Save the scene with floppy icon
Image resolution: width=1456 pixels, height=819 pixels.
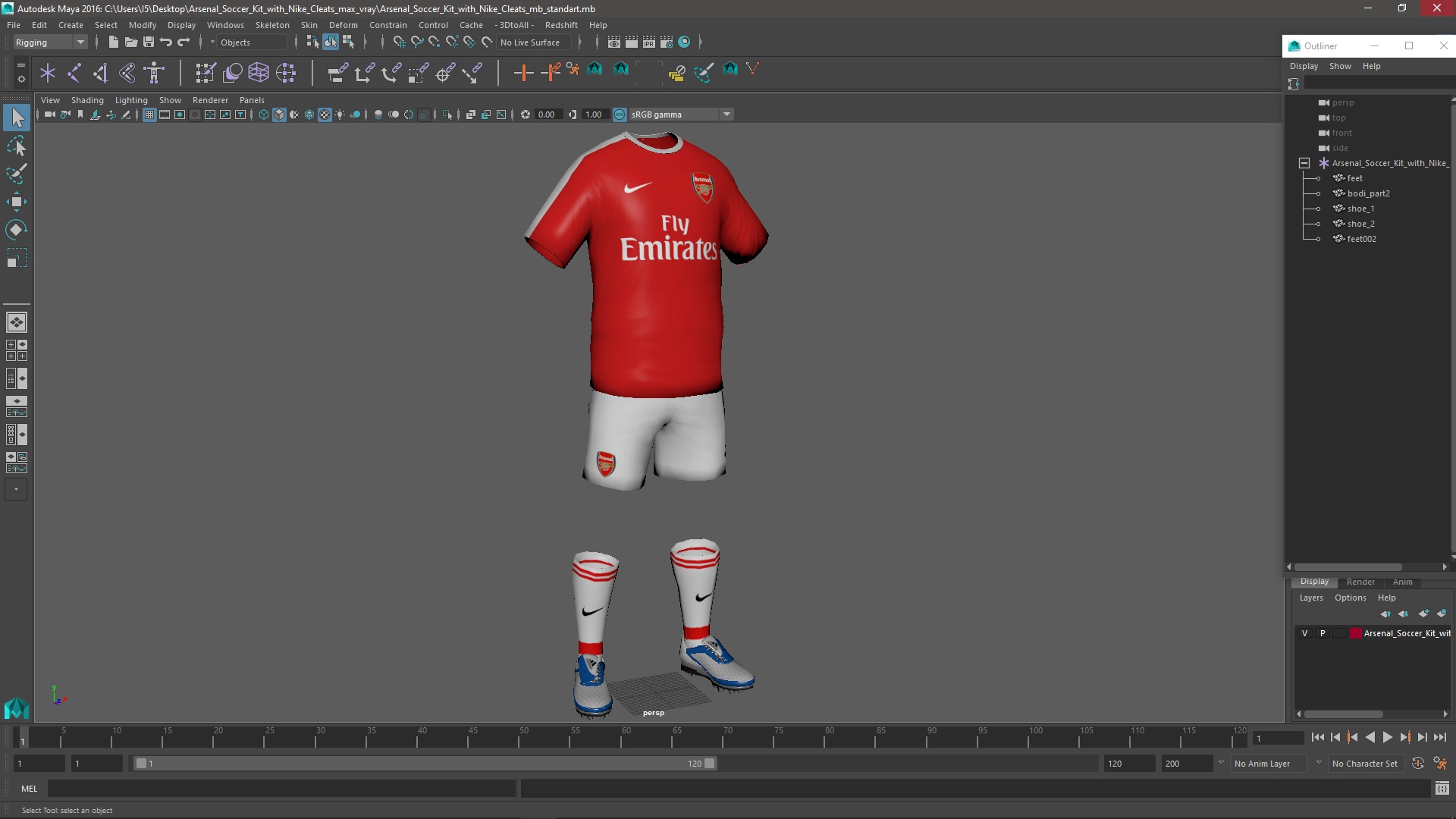click(149, 42)
